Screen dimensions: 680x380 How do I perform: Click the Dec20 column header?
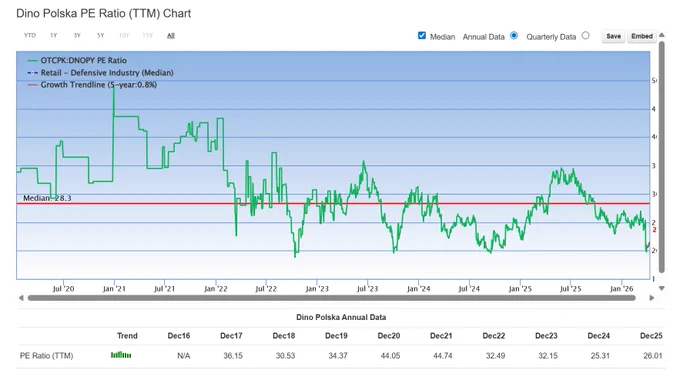(x=389, y=336)
